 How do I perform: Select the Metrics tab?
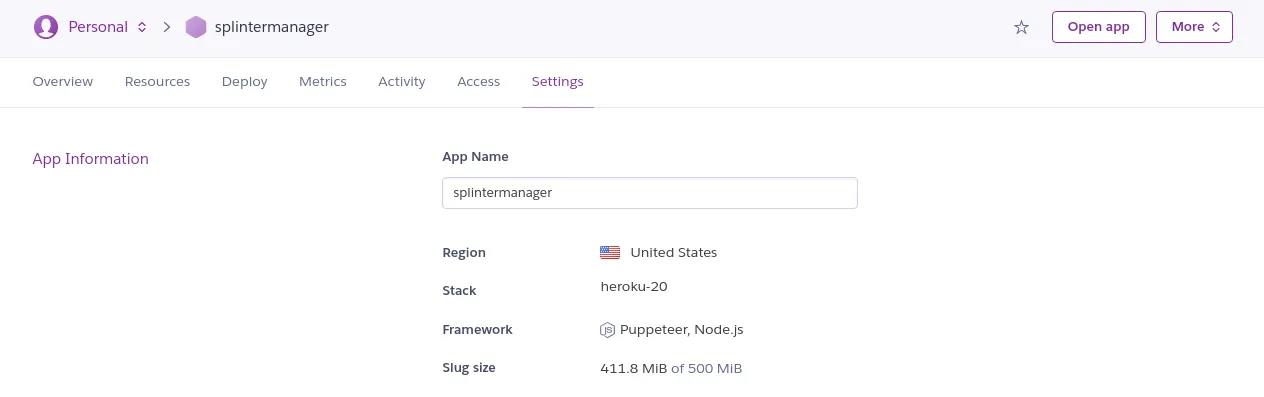(x=323, y=81)
